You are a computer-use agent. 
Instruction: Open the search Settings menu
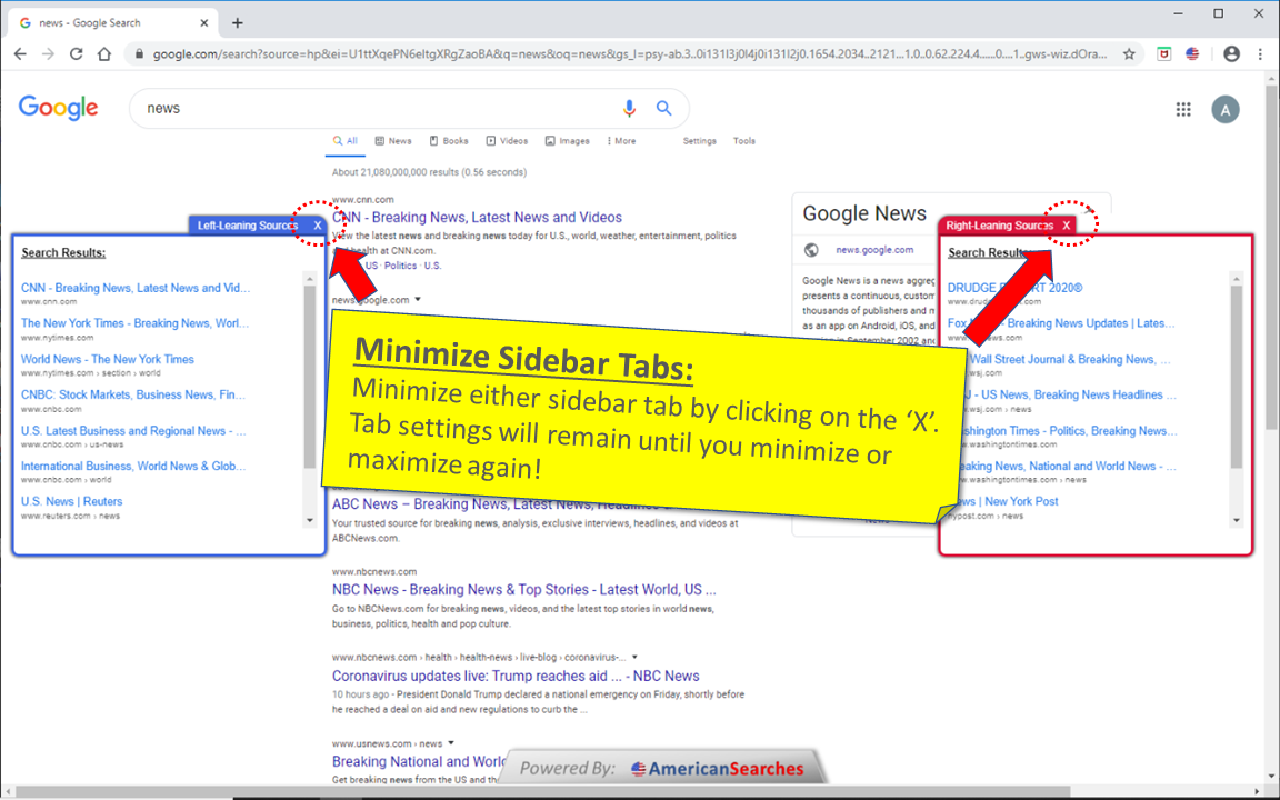click(700, 141)
